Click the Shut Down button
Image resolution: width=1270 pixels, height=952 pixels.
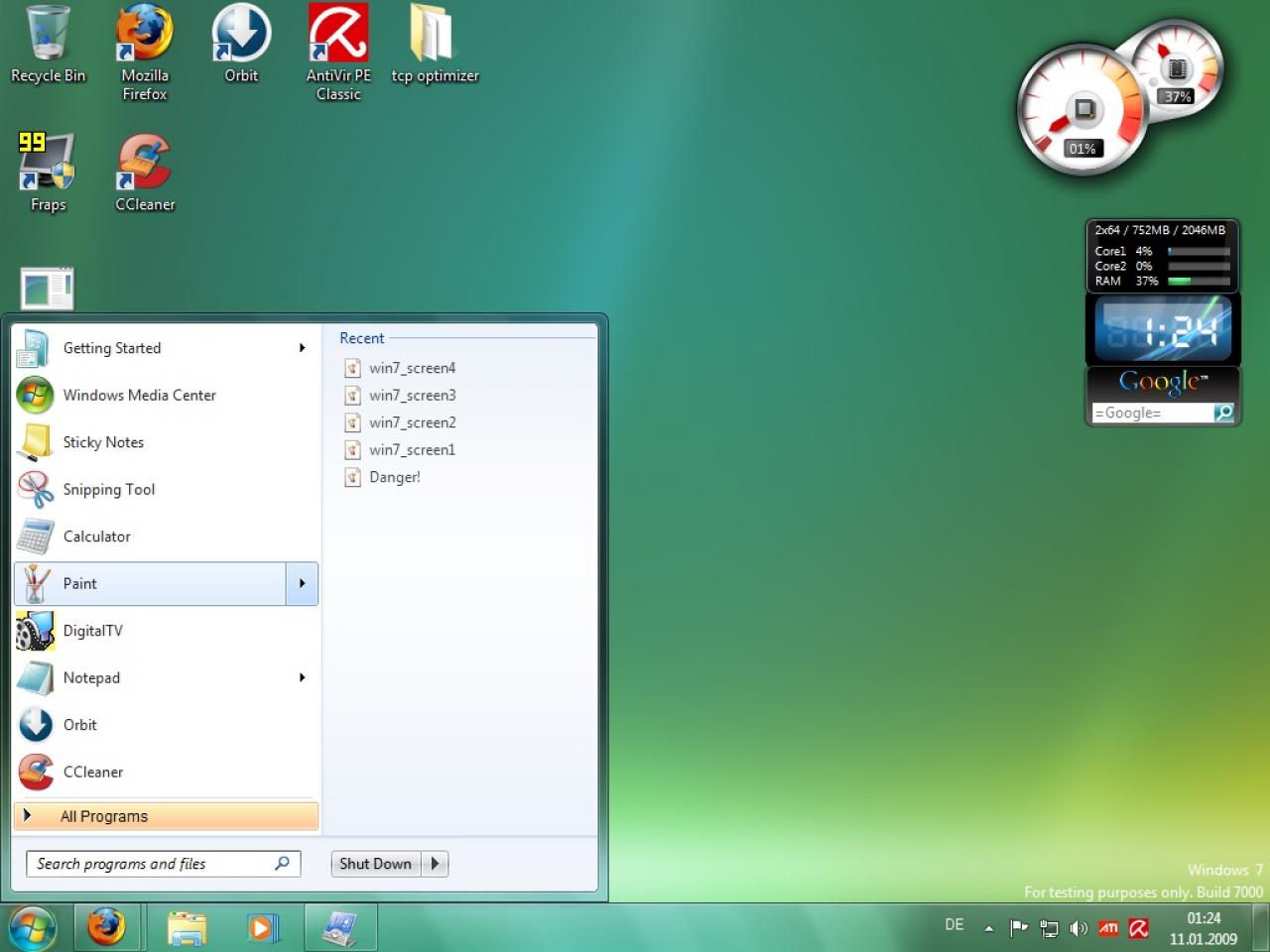[x=376, y=864]
